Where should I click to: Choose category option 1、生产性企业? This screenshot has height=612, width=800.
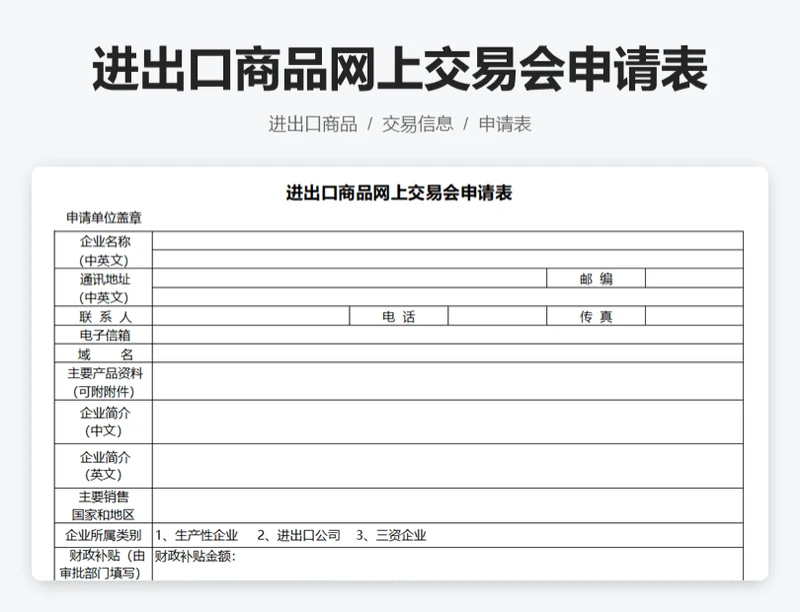tap(197, 535)
